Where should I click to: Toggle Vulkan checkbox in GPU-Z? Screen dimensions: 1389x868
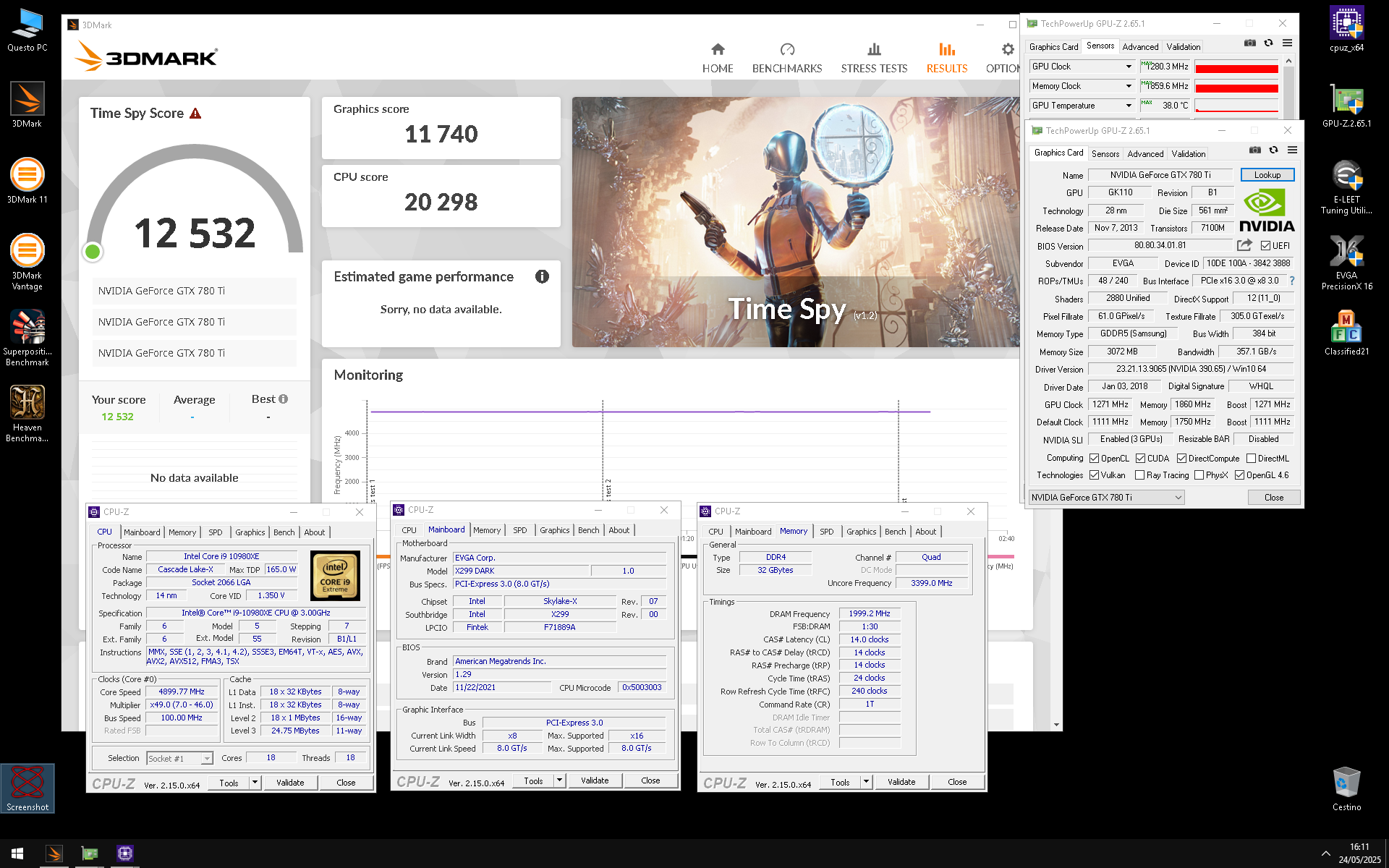pyautogui.click(x=1094, y=475)
